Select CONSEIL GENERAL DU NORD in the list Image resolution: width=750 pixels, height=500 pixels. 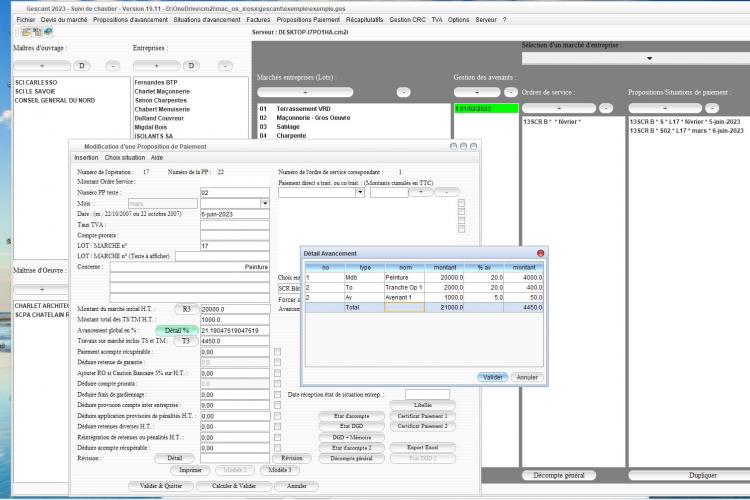[55, 100]
